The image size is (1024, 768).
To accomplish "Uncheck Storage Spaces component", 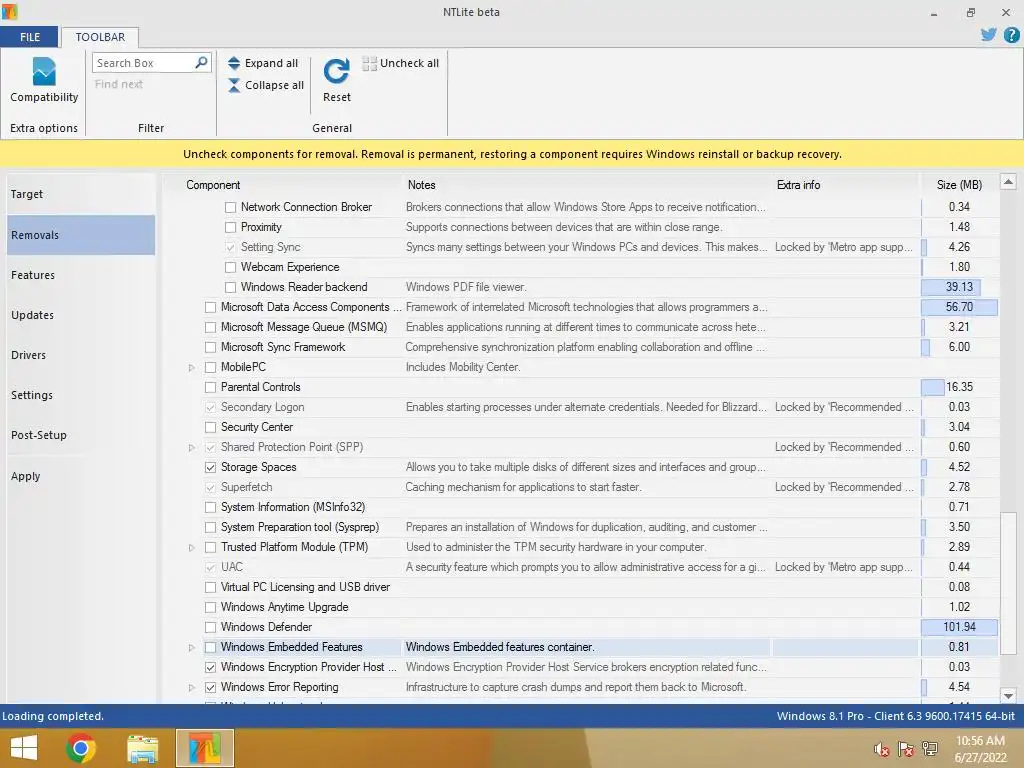I will [x=210, y=468].
